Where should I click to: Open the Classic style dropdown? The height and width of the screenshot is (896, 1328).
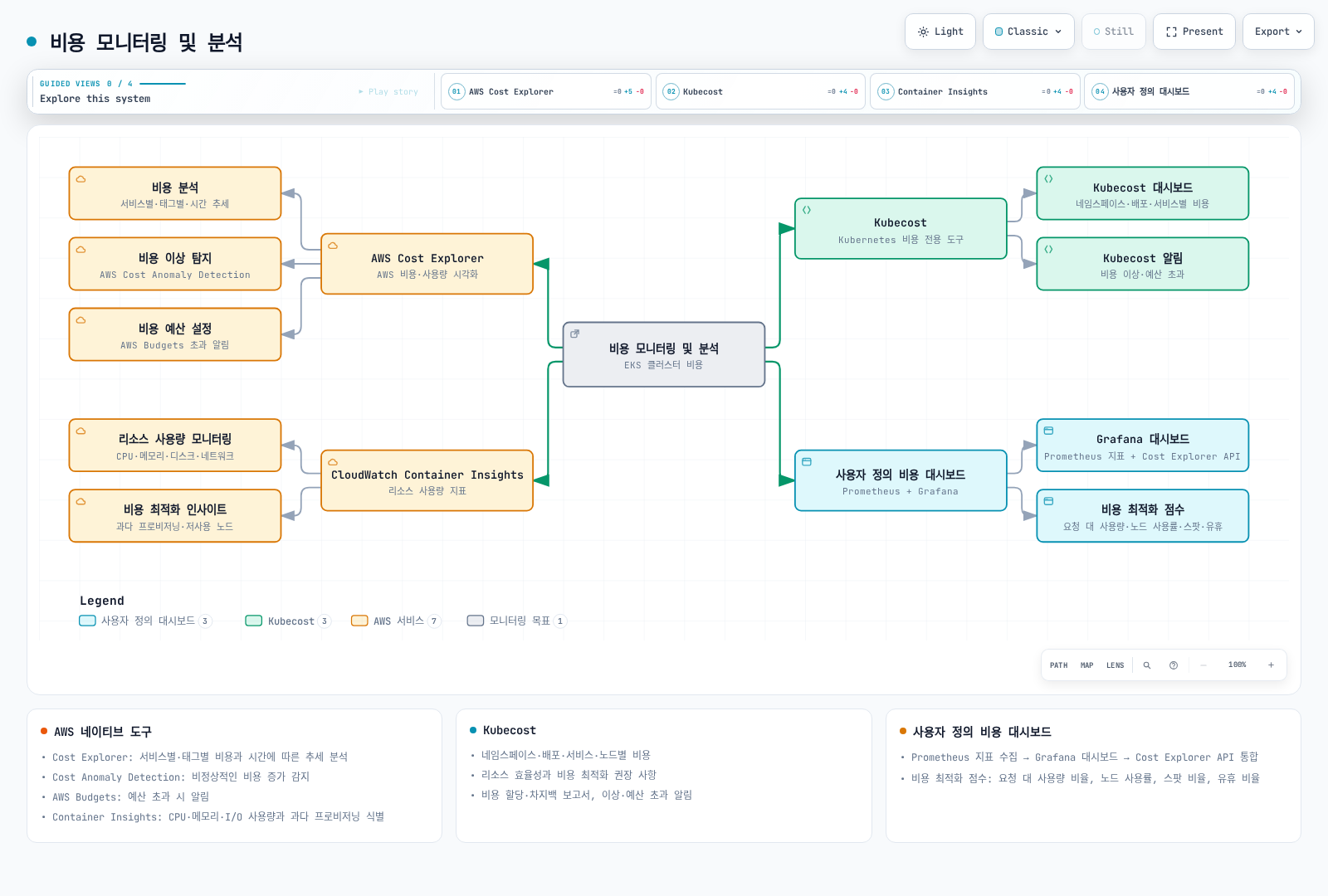[1028, 32]
